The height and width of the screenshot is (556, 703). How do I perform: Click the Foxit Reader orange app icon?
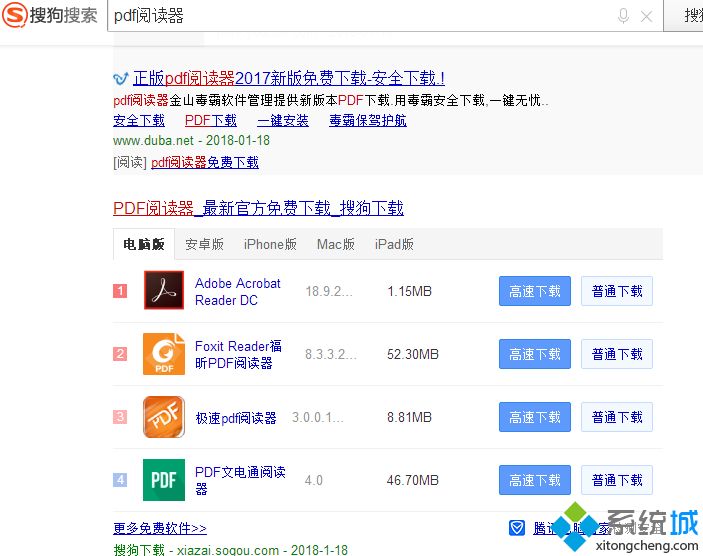[x=164, y=354]
